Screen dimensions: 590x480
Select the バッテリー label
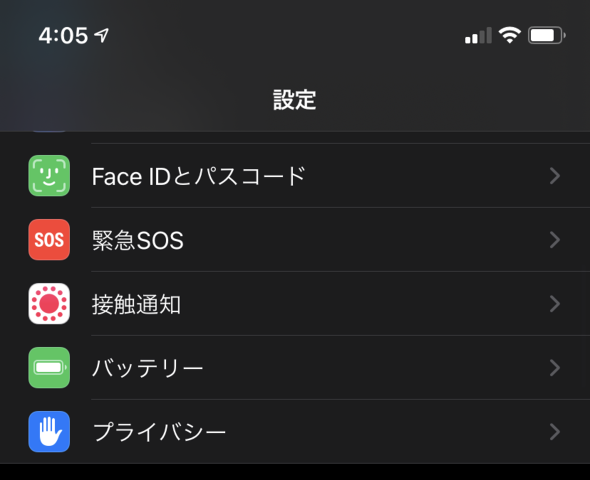(148, 368)
